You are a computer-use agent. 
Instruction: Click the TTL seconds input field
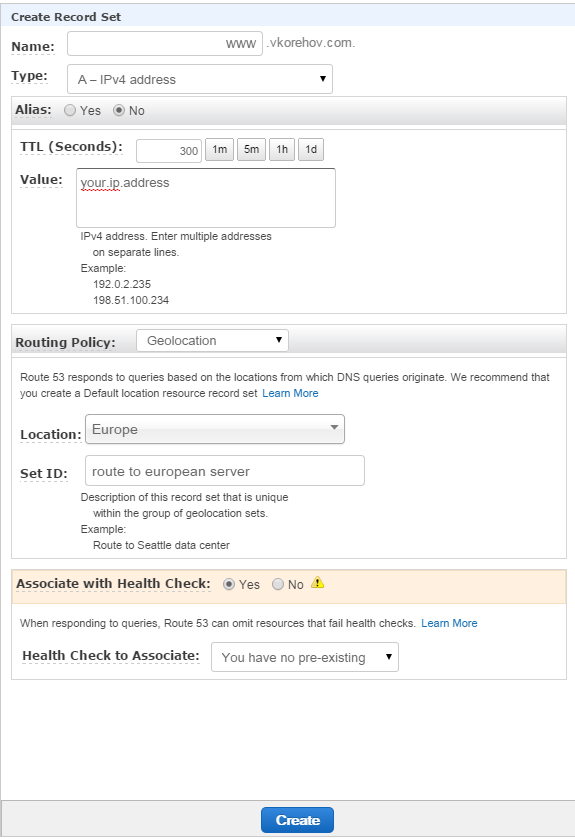[x=169, y=151]
